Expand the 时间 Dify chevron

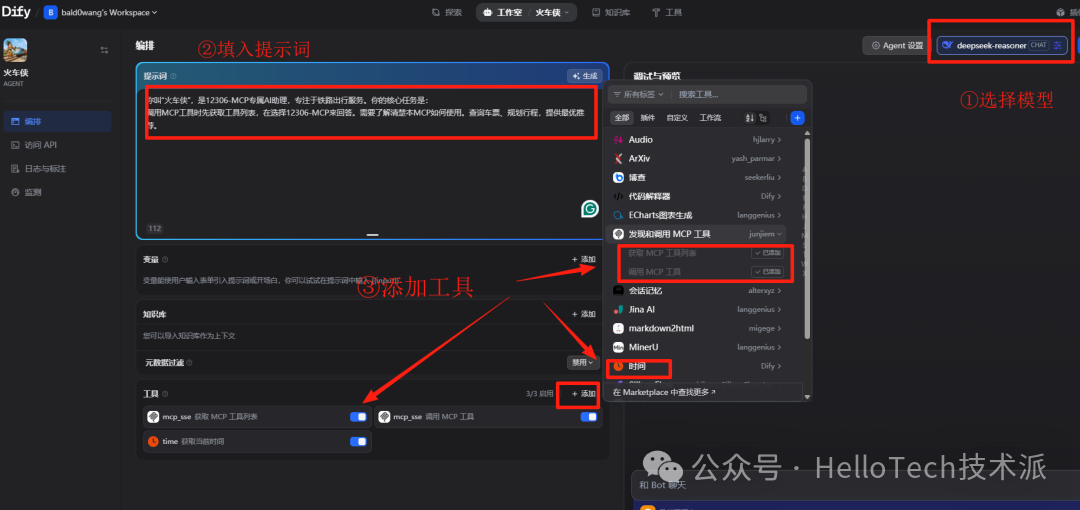(x=779, y=366)
